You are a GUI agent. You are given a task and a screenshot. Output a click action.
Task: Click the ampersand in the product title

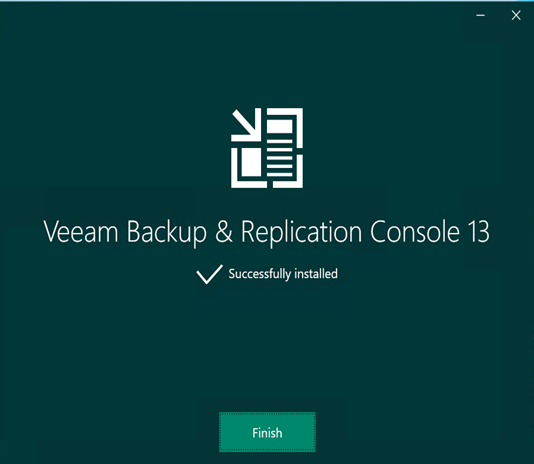(224, 232)
